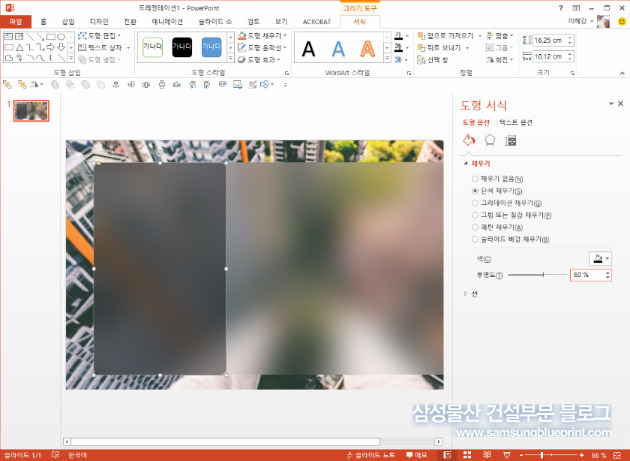Switch to the 디자인 (Design) ribbon tab

click(x=99, y=22)
